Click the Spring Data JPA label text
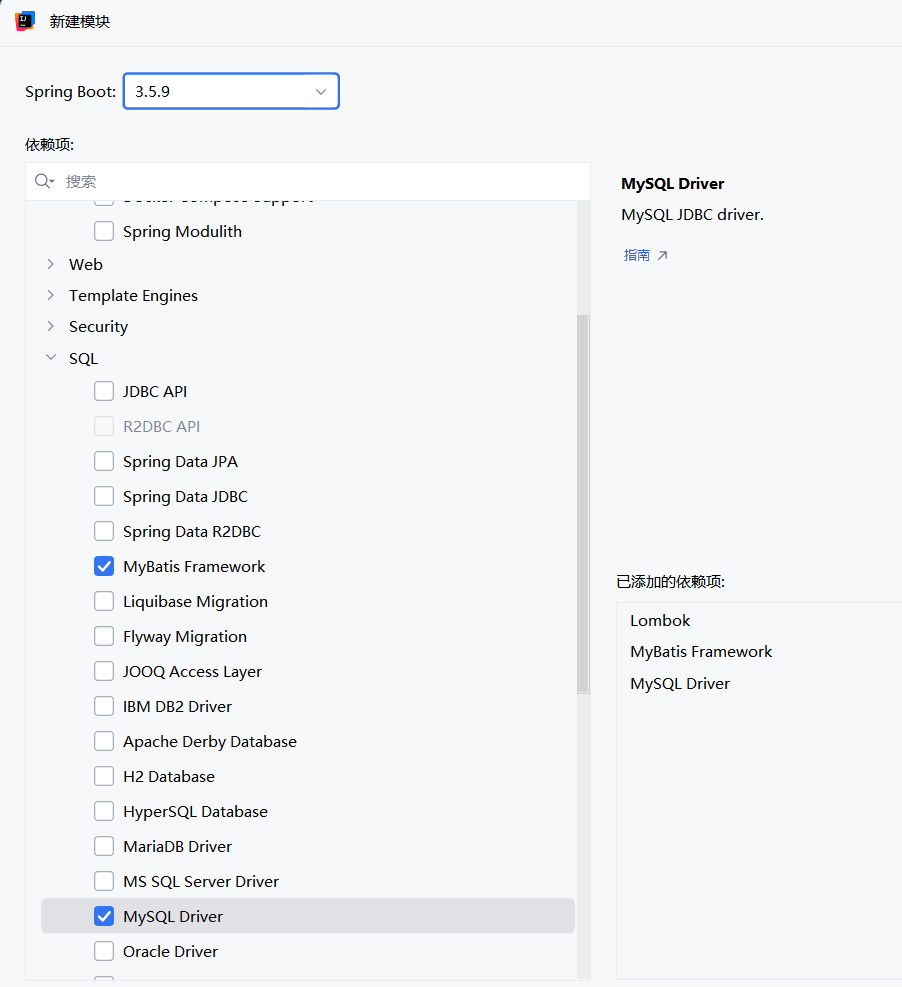 click(180, 462)
